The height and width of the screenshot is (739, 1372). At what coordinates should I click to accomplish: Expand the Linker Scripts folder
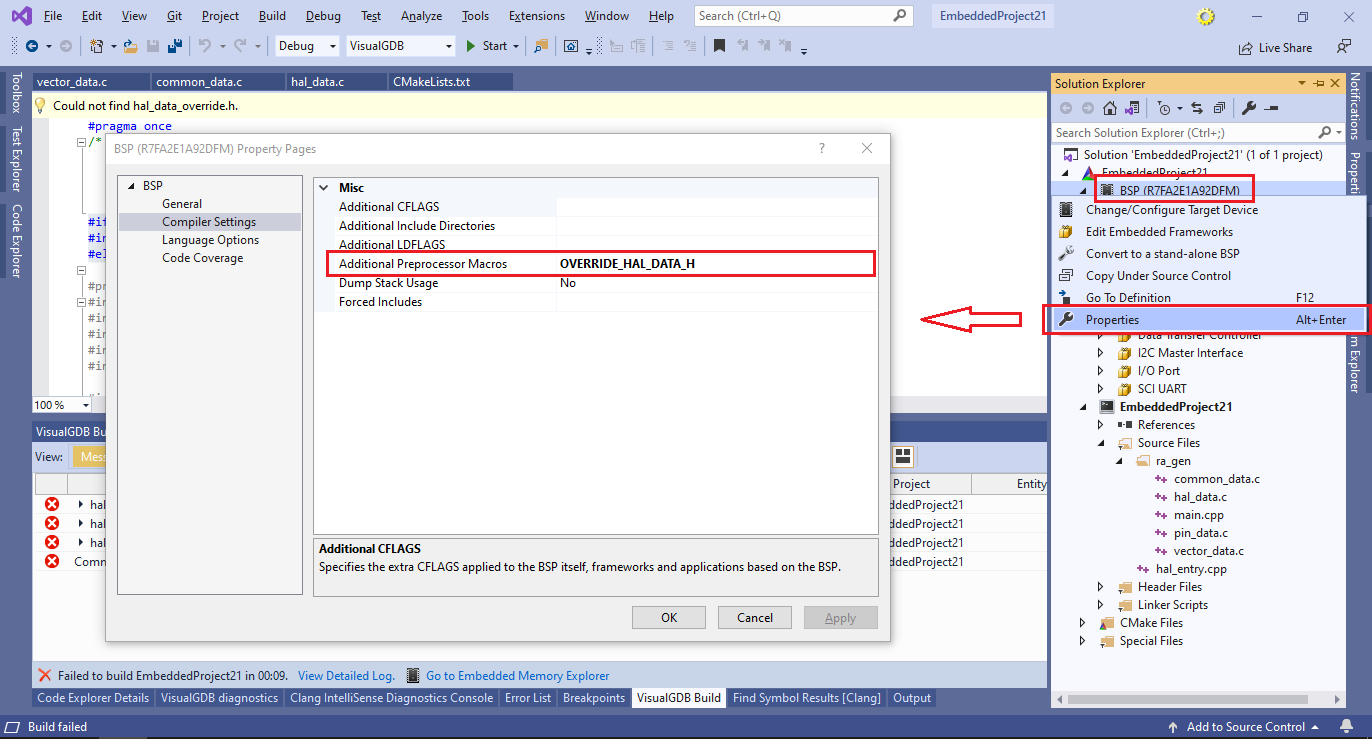click(1101, 605)
